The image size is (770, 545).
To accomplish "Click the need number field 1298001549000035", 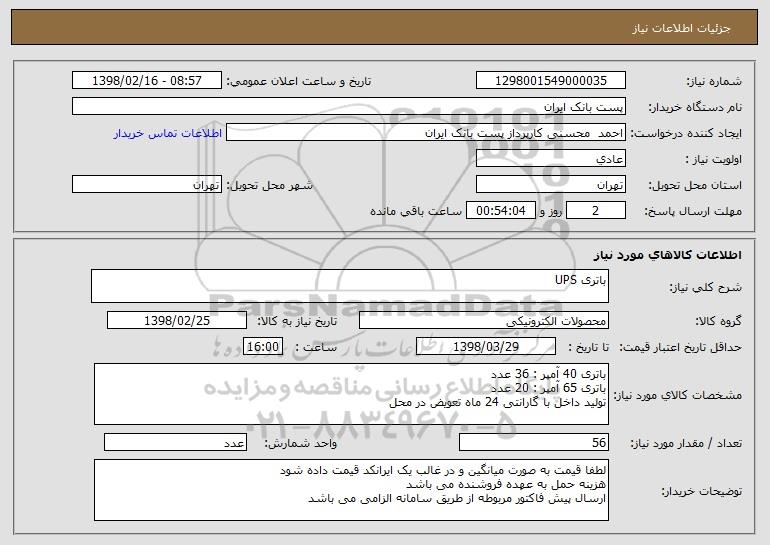I will pyautogui.click(x=550, y=81).
